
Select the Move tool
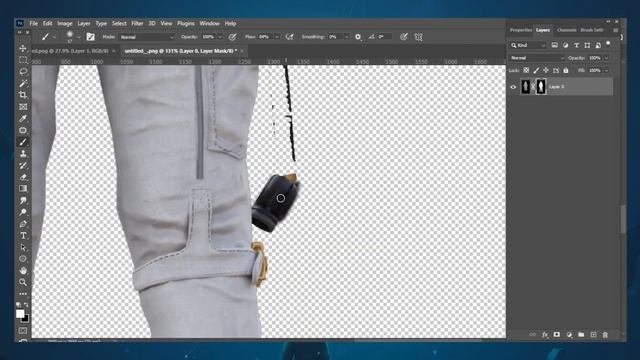[23, 48]
